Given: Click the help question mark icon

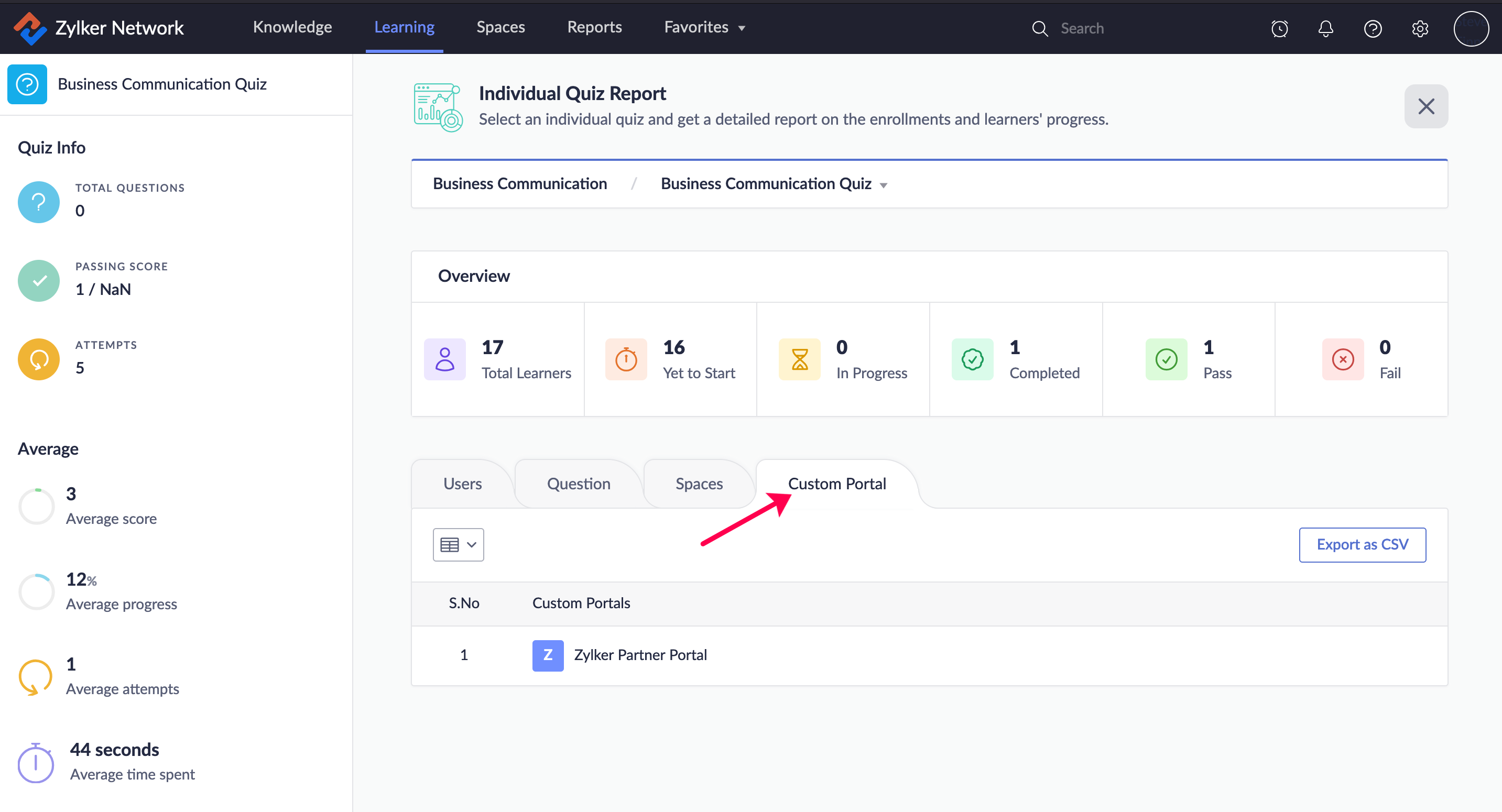Looking at the screenshot, I should pyautogui.click(x=1373, y=29).
